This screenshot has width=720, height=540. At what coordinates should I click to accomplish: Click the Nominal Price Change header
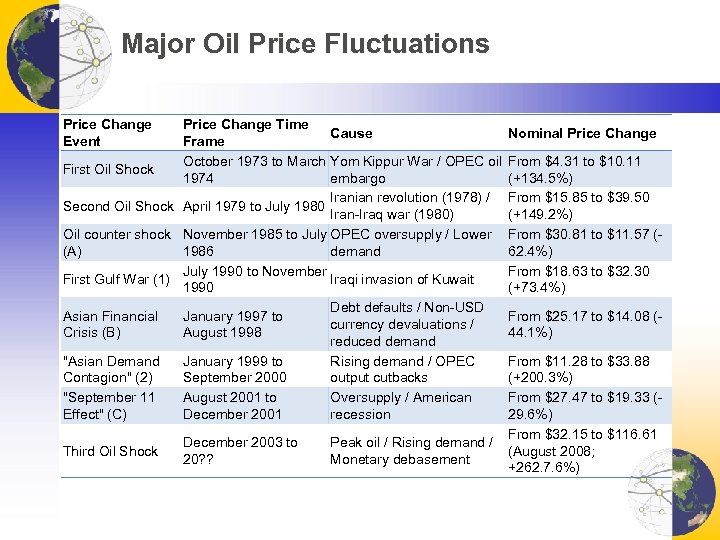[x=582, y=133]
